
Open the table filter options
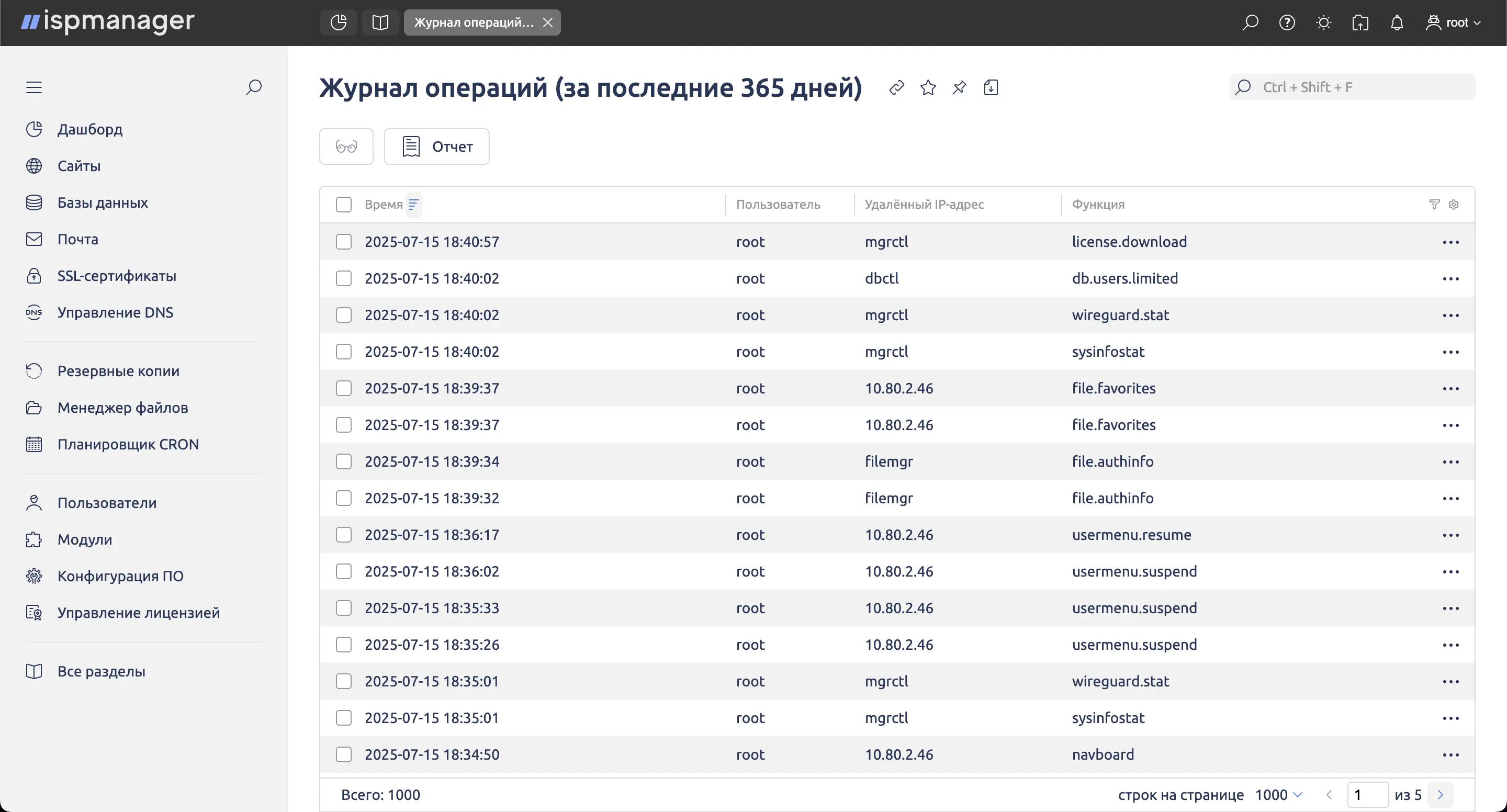(1434, 204)
